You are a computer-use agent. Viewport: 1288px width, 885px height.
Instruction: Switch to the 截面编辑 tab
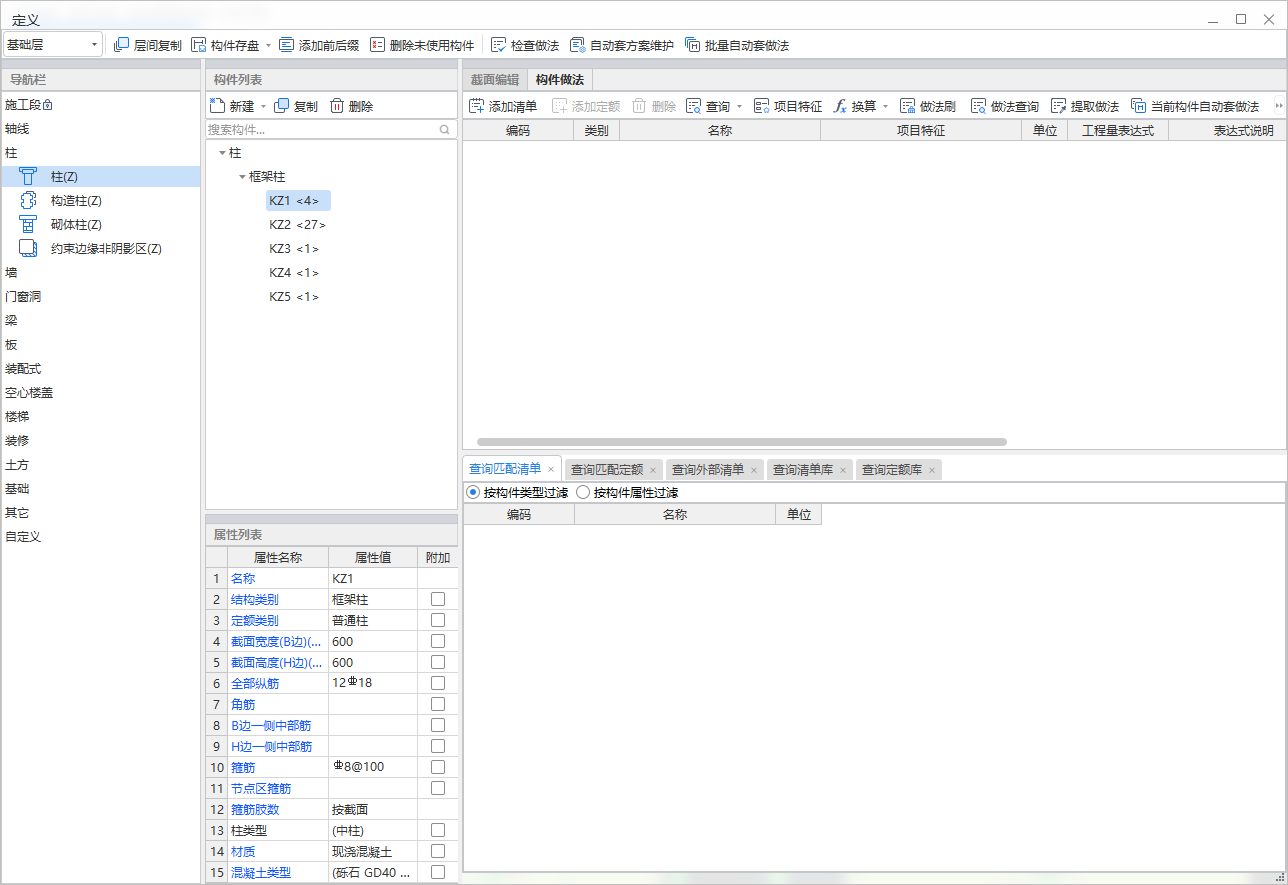click(x=494, y=80)
